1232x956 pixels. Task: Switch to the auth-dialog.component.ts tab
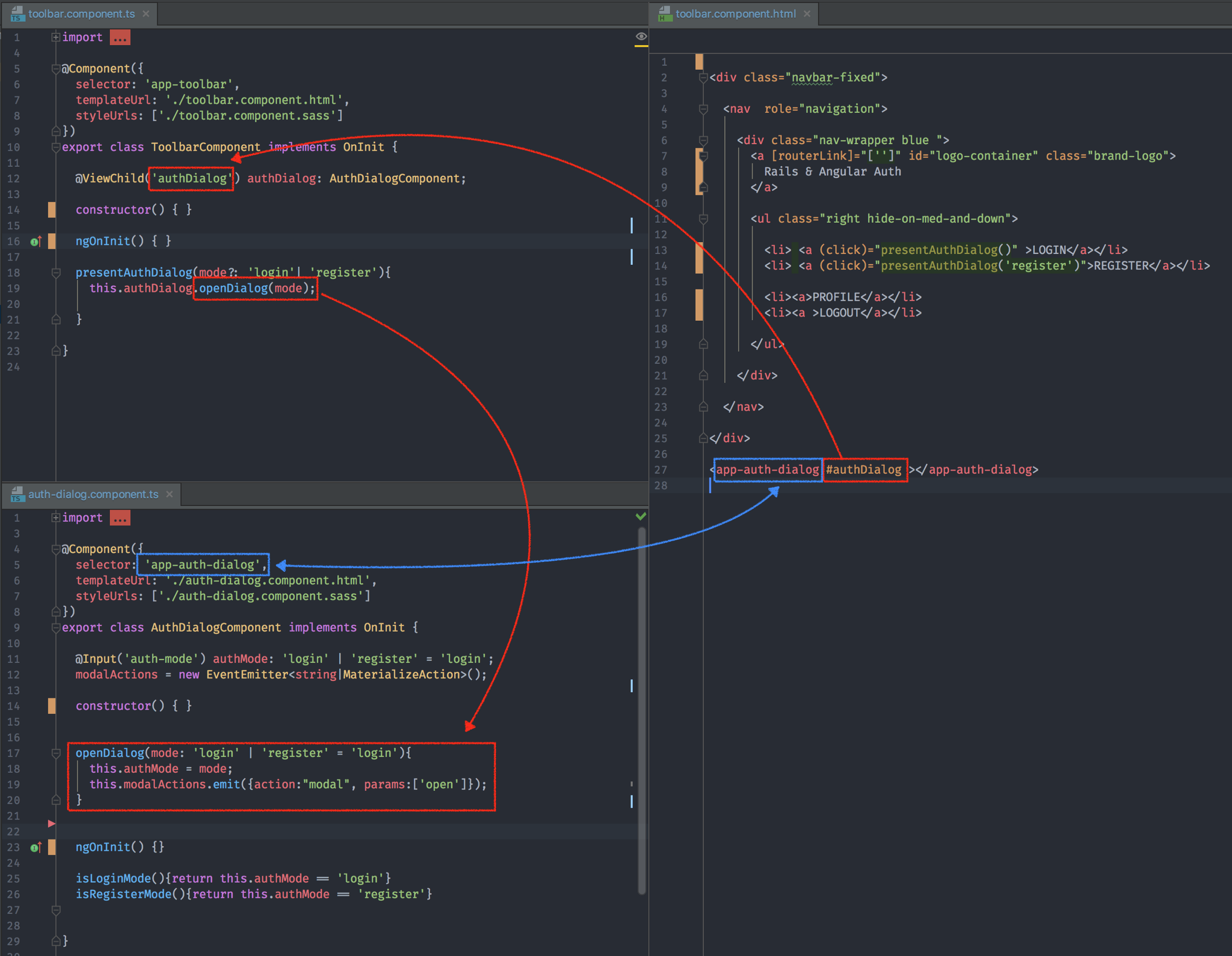coord(93,494)
